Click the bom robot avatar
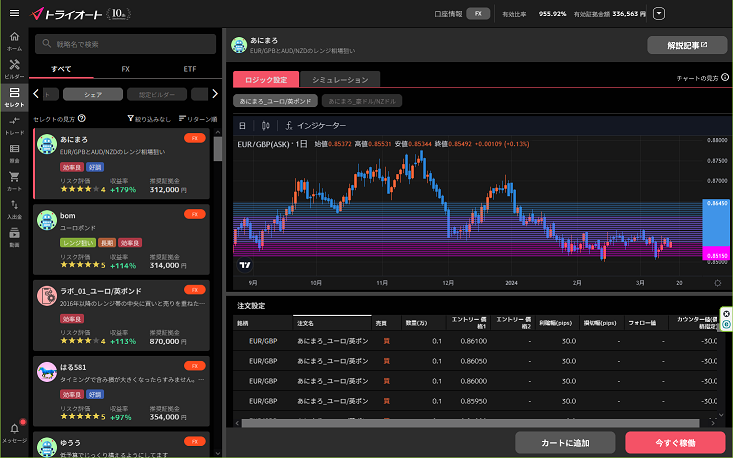This screenshot has height=458, width=733. pos(47,220)
